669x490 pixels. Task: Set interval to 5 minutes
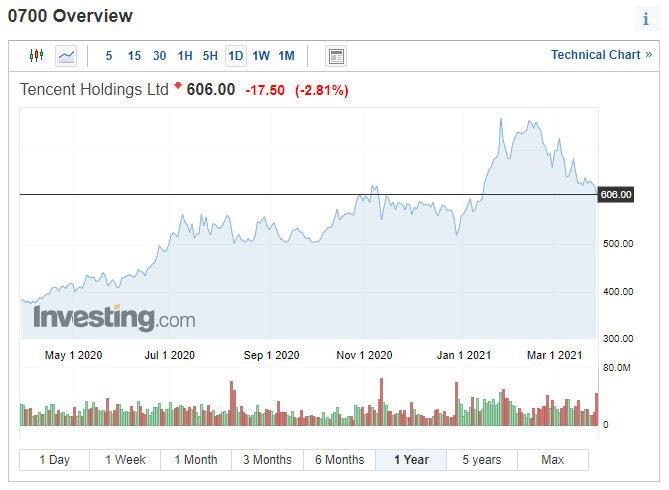(x=109, y=56)
